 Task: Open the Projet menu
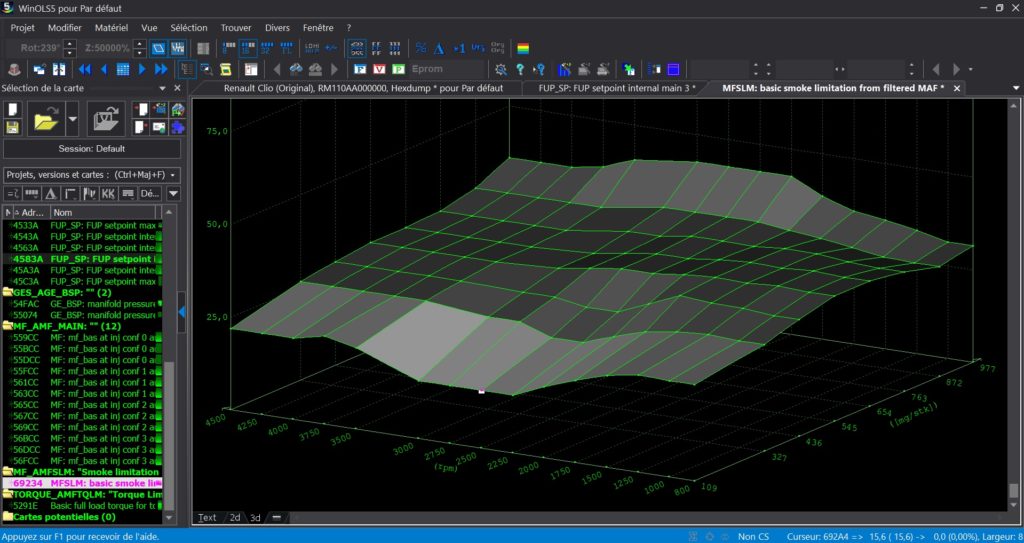(x=23, y=28)
